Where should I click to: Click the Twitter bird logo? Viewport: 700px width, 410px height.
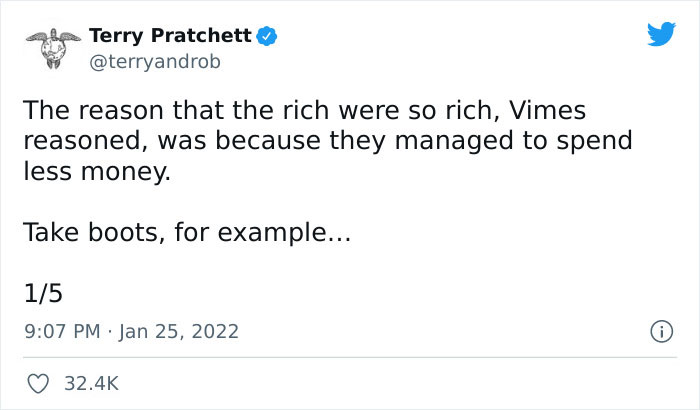[661, 36]
